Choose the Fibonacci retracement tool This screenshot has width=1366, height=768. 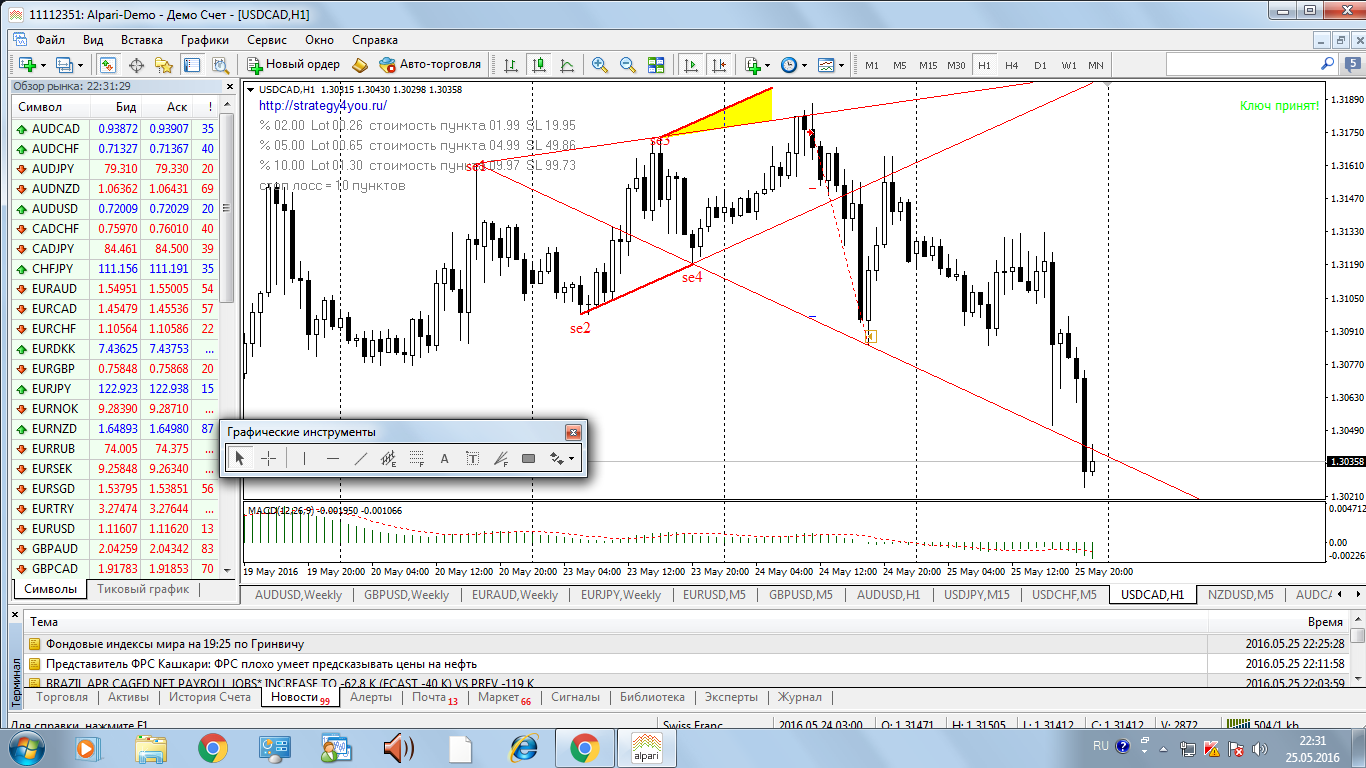pyautogui.click(x=417, y=459)
